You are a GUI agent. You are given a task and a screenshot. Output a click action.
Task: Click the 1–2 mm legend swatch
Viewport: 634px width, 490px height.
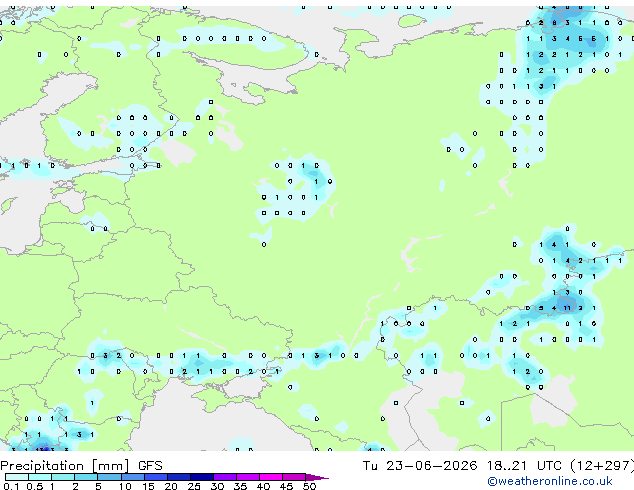click(x=63, y=477)
